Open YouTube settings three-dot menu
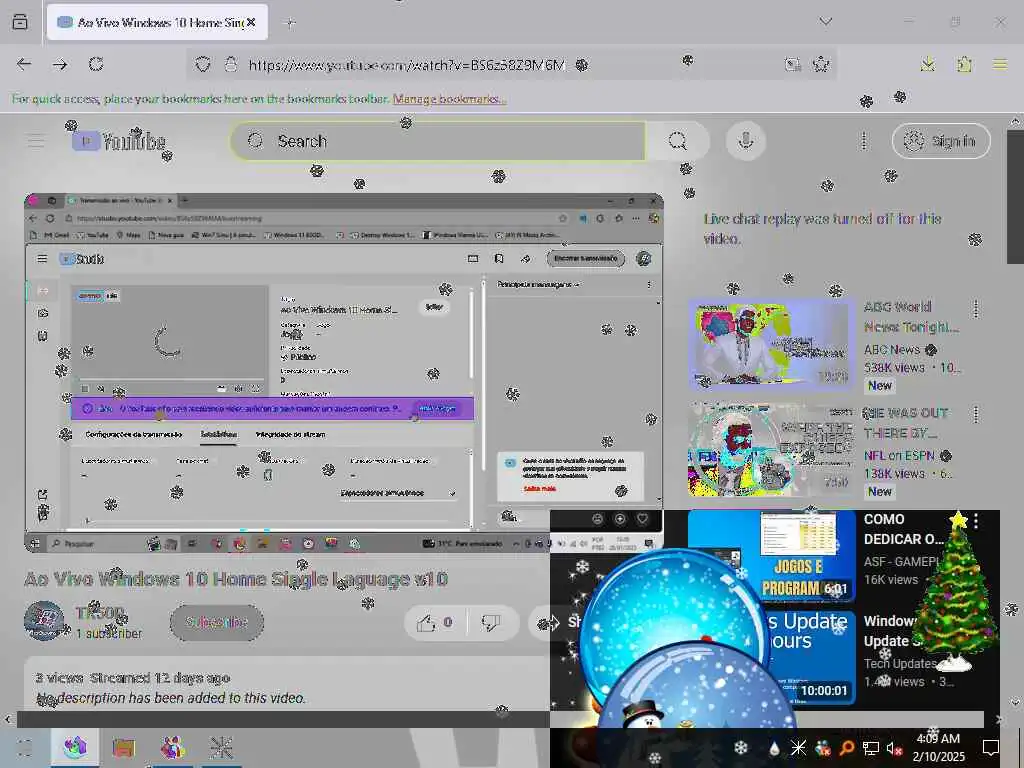This screenshot has width=1024, height=768. (863, 141)
